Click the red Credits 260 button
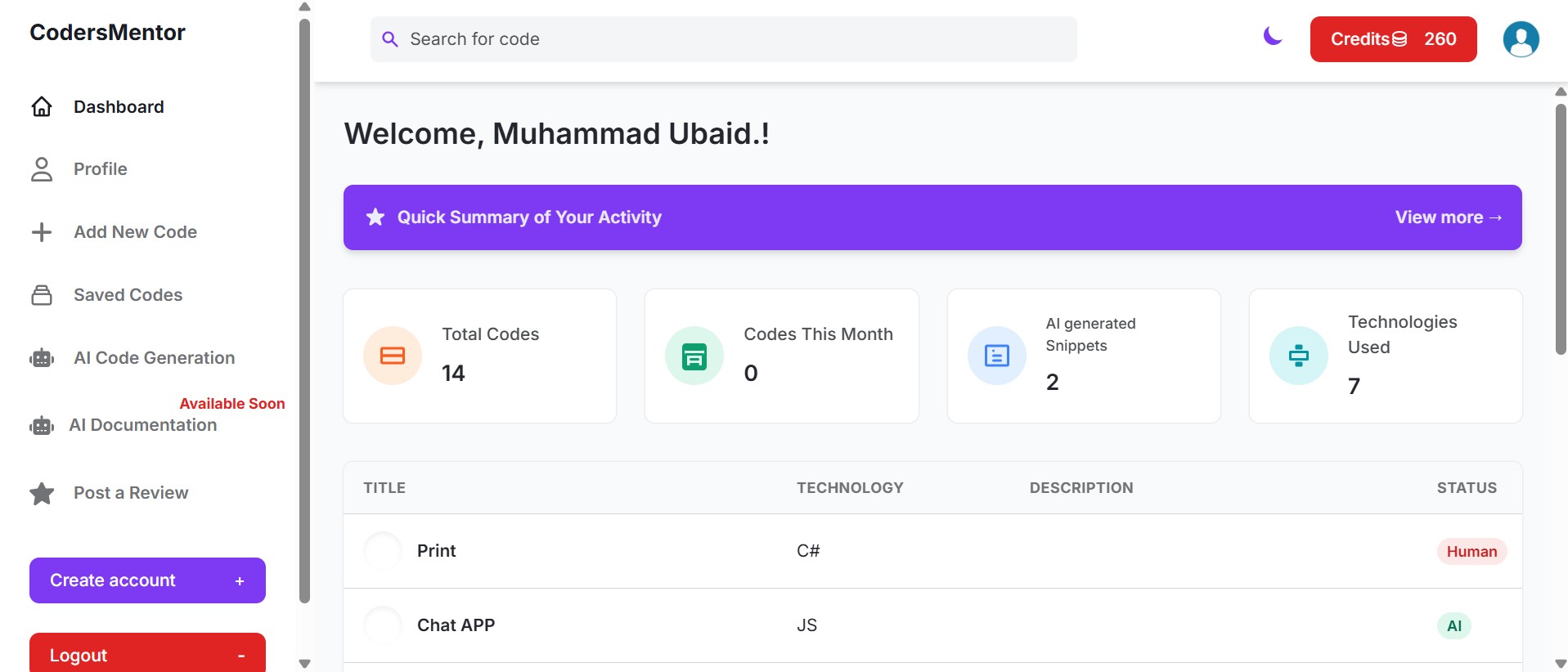 (1393, 39)
